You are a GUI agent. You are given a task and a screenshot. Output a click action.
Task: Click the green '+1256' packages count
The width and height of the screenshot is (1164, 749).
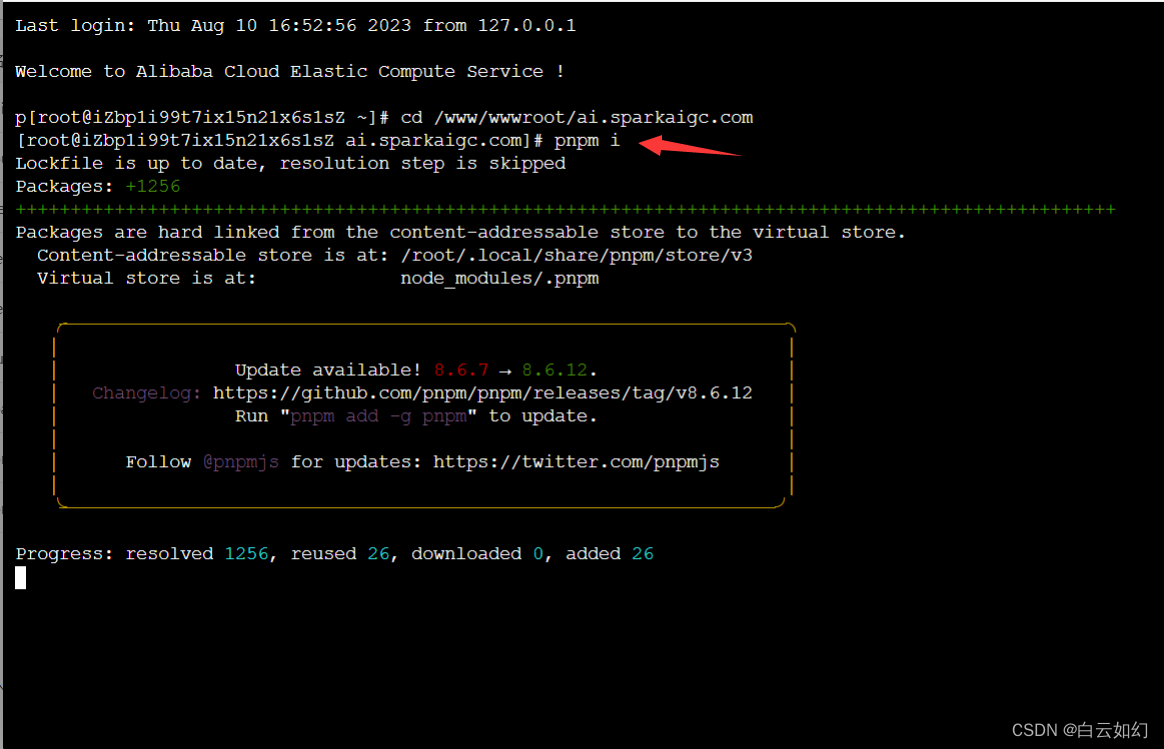point(153,186)
